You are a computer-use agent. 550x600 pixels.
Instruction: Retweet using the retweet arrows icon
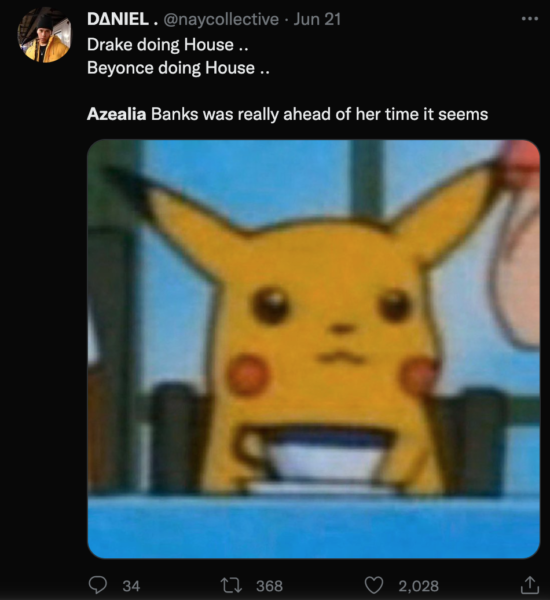coord(232,585)
